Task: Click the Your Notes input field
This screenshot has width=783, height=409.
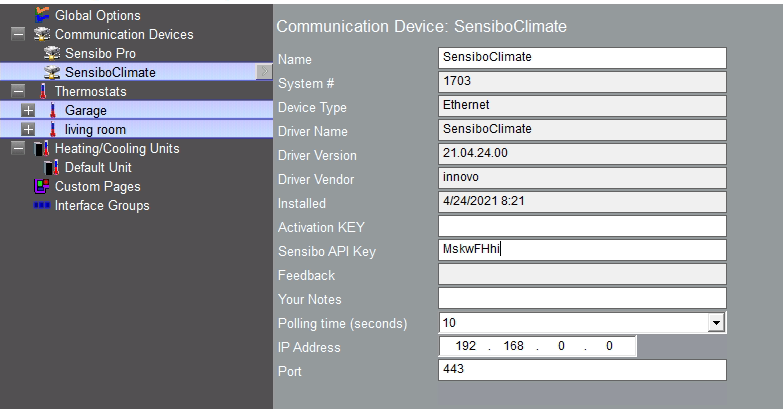Action: pos(582,298)
